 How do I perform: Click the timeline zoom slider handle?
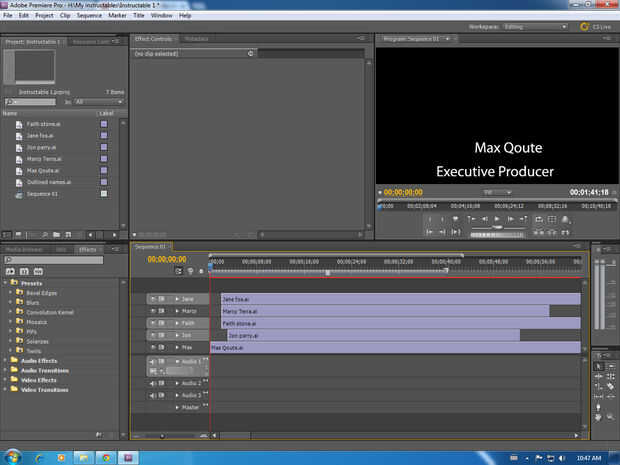(x=162, y=436)
